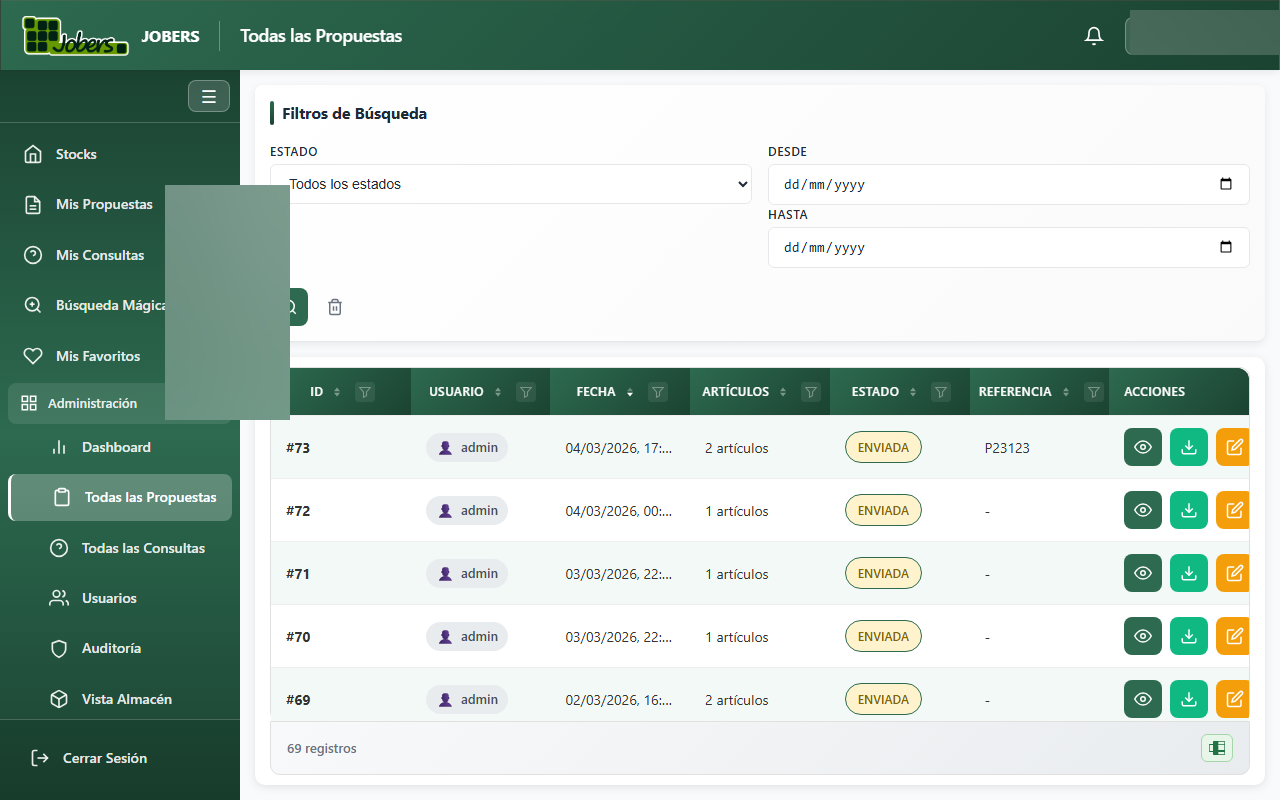Click the notifications bell icon

pyautogui.click(x=1094, y=36)
